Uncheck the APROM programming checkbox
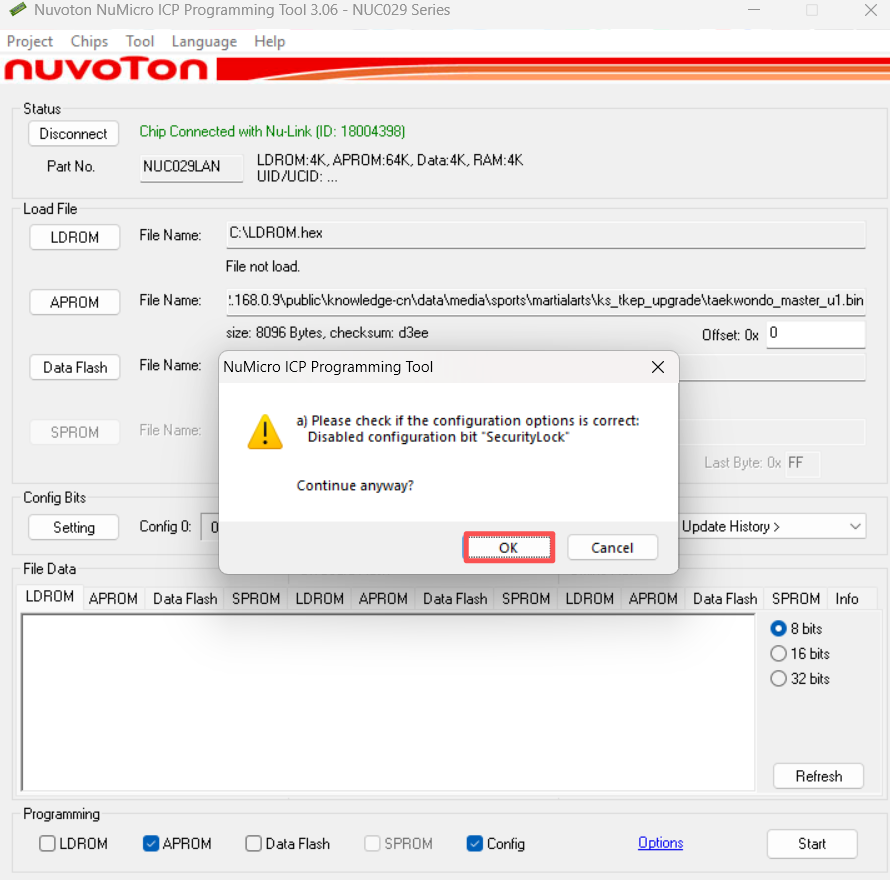The width and height of the screenshot is (890, 880). (x=151, y=844)
